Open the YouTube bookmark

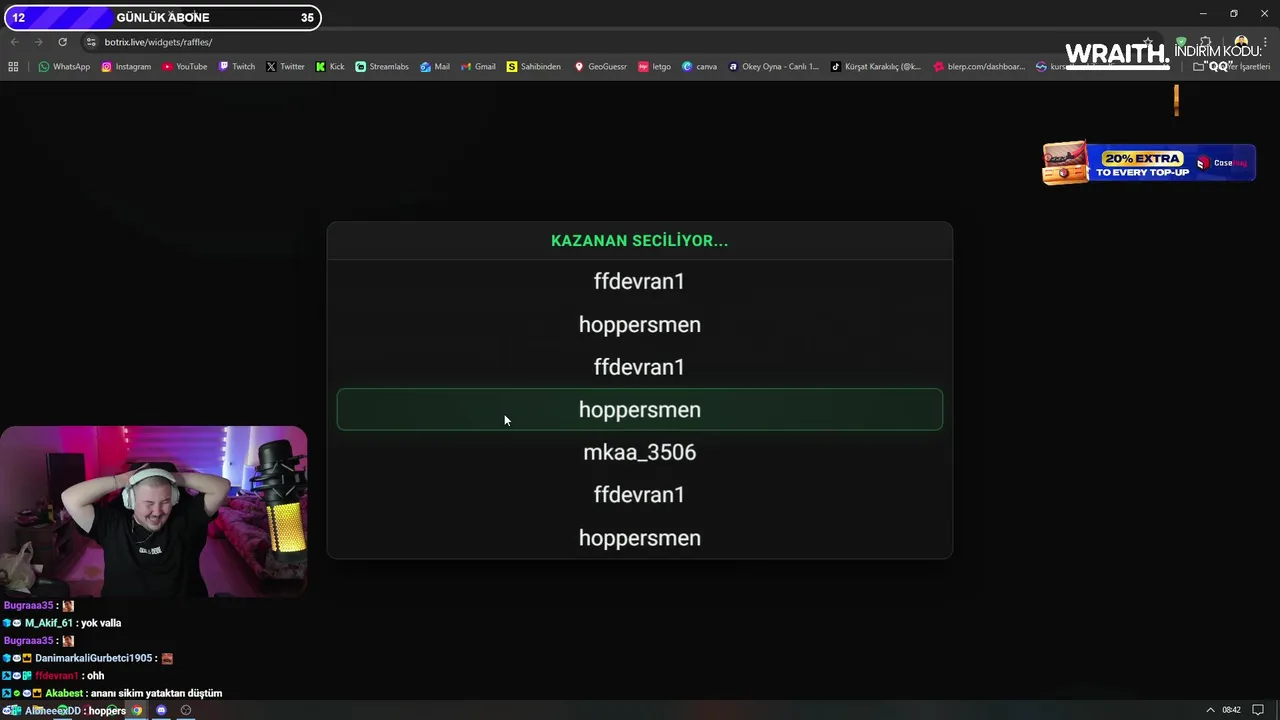point(185,67)
